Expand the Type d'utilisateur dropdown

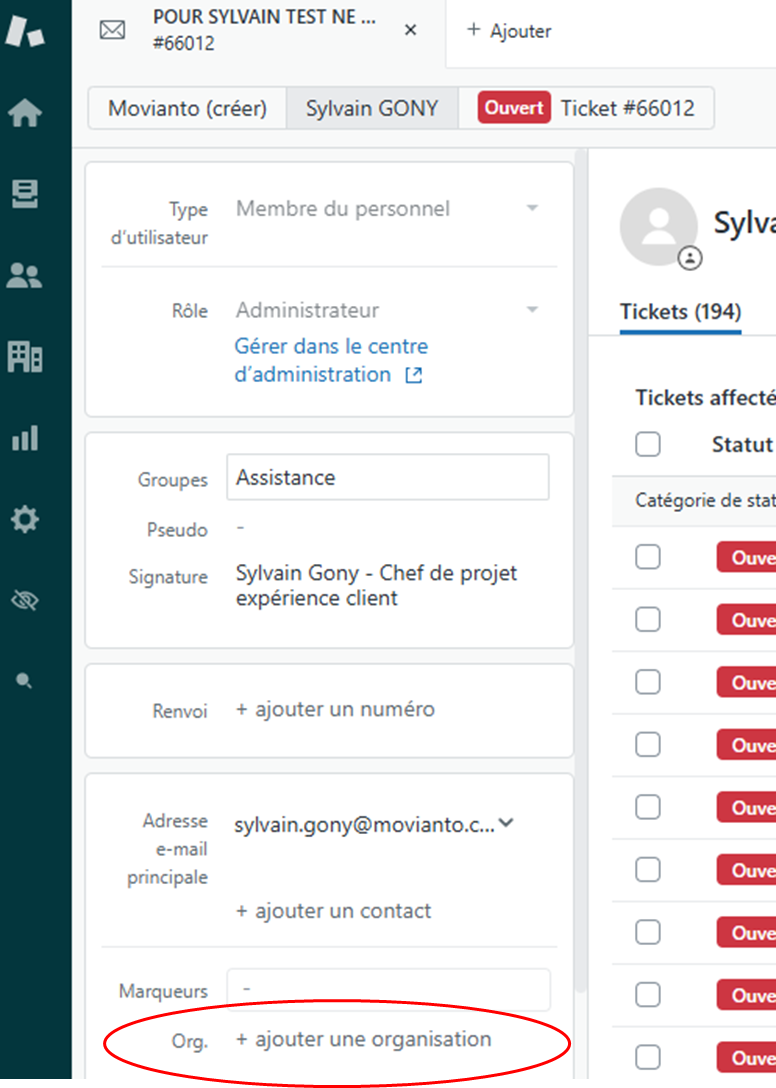[532, 209]
